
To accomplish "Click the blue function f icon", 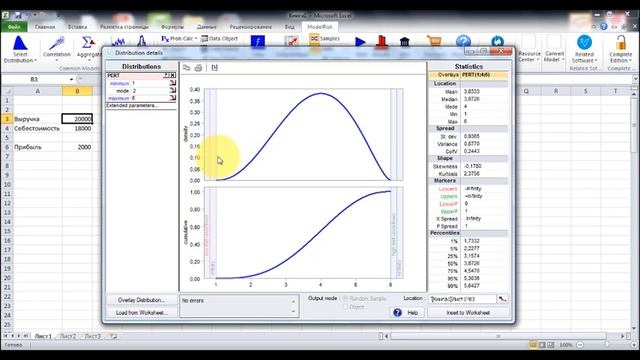I will (258, 41).
